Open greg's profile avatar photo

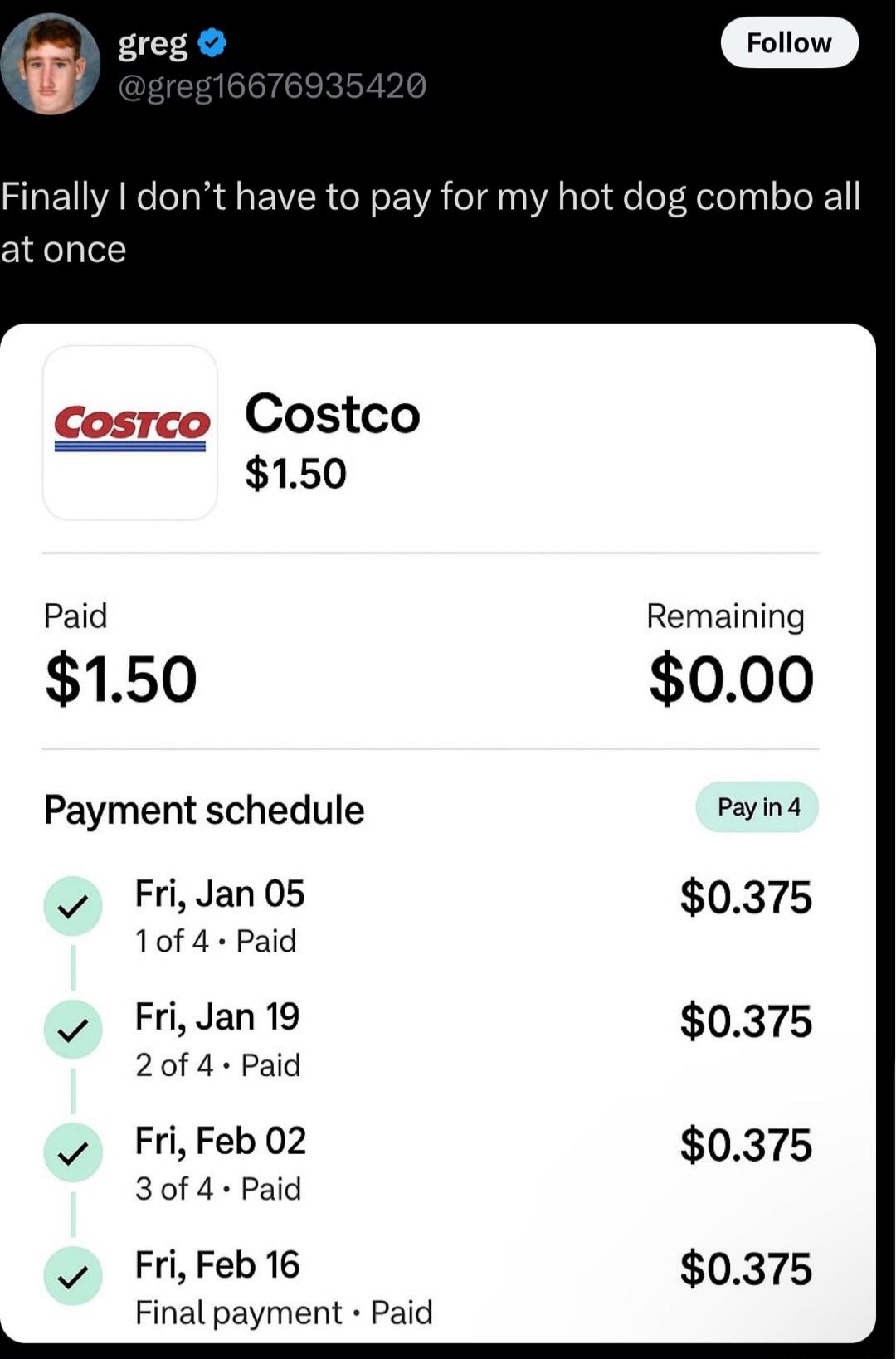[x=50, y=64]
